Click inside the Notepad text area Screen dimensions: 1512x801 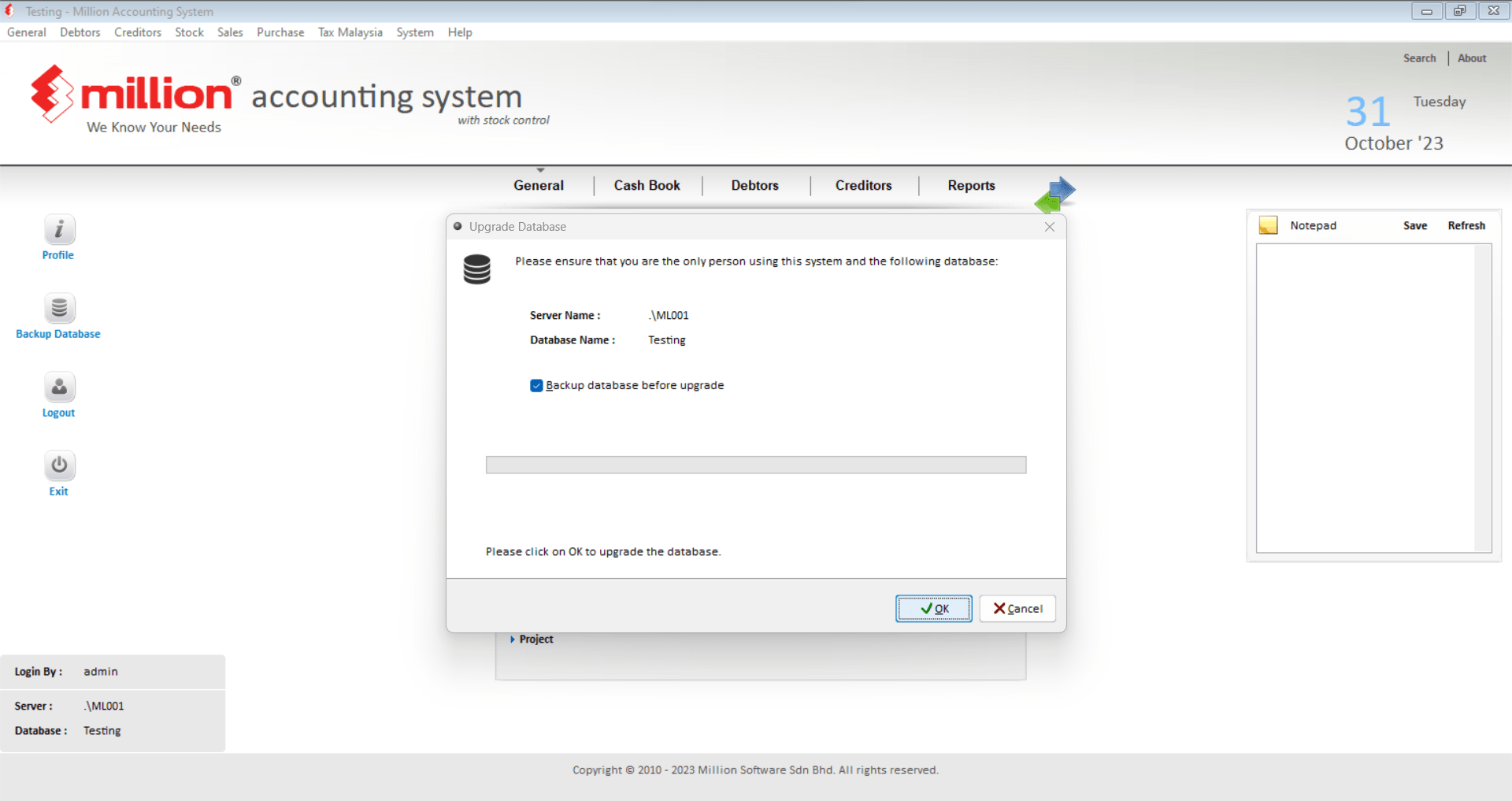1366,398
